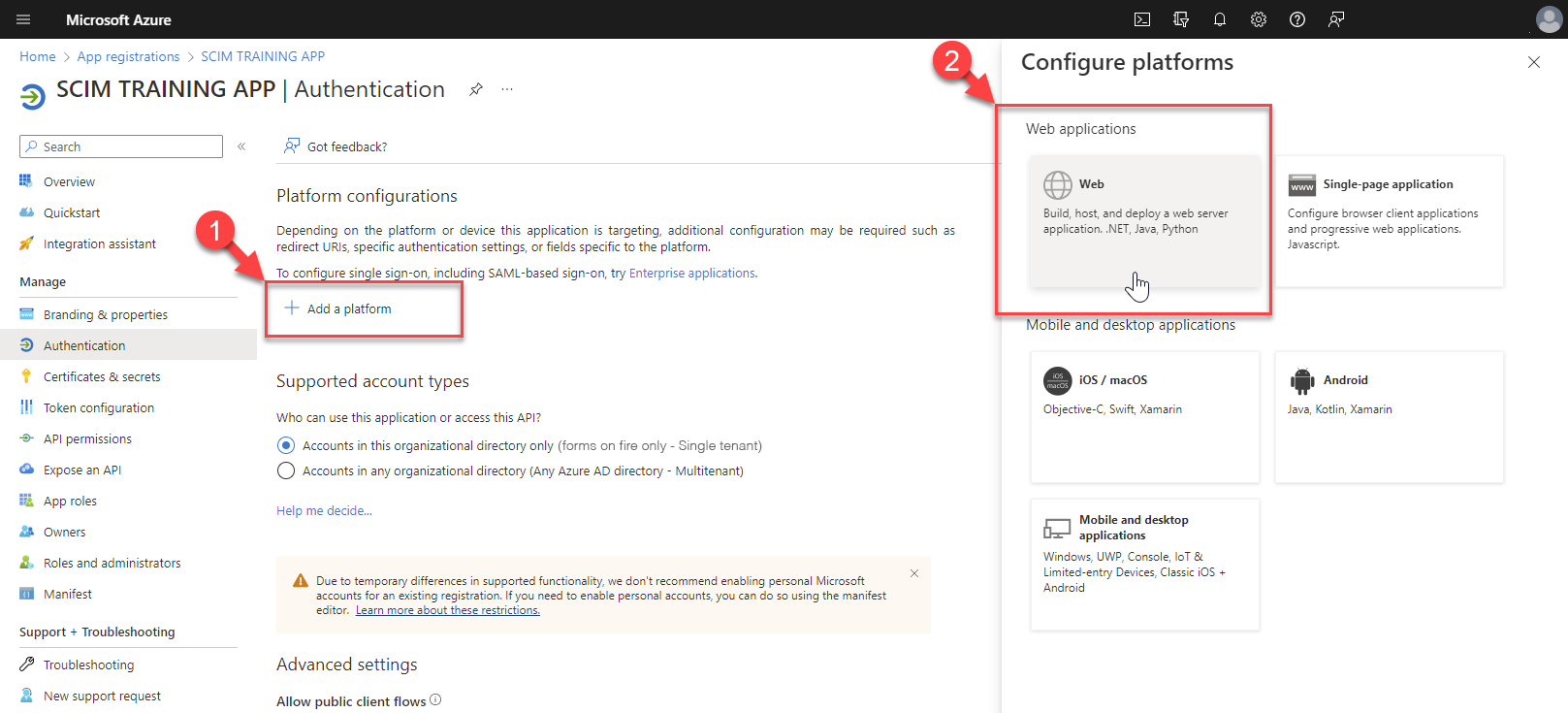Go to Home breadcrumb
1568x713 pixels.
(38, 56)
